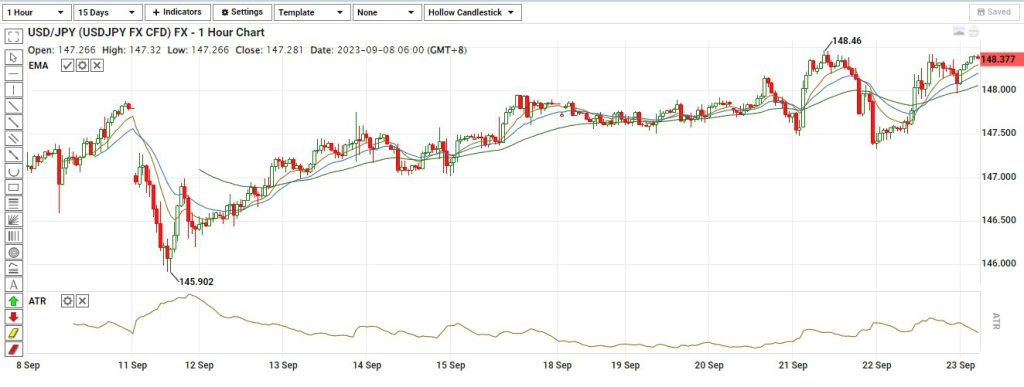Click the Saved button
Image resolution: width=1024 pixels, height=387 pixels.
(994, 12)
